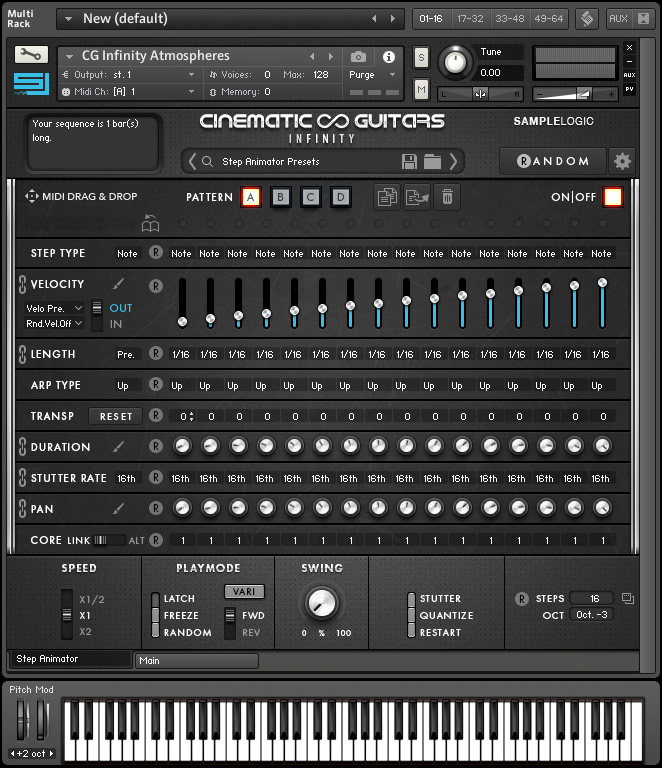This screenshot has width=662, height=768.
Task: Open Rnd.Vel.Off dropdown
Action: pyautogui.click(x=54, y=323)
